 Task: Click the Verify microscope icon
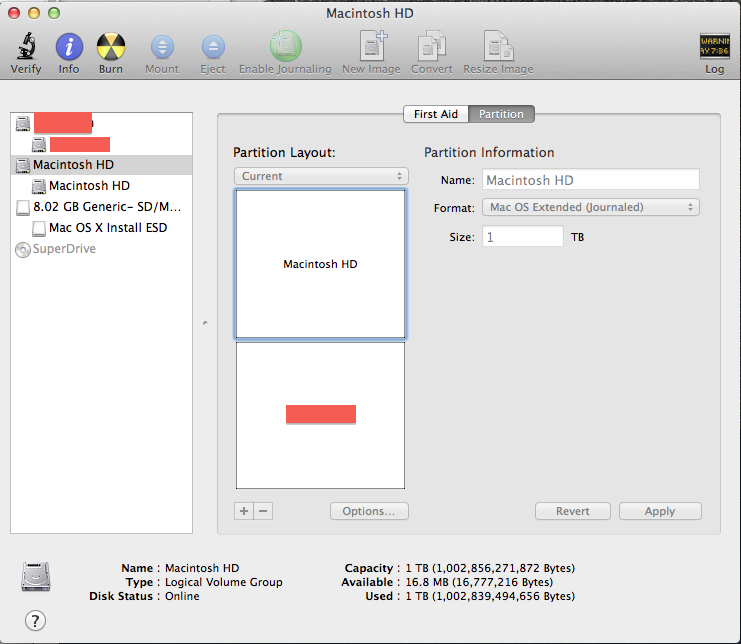click(x=26, y=46)
